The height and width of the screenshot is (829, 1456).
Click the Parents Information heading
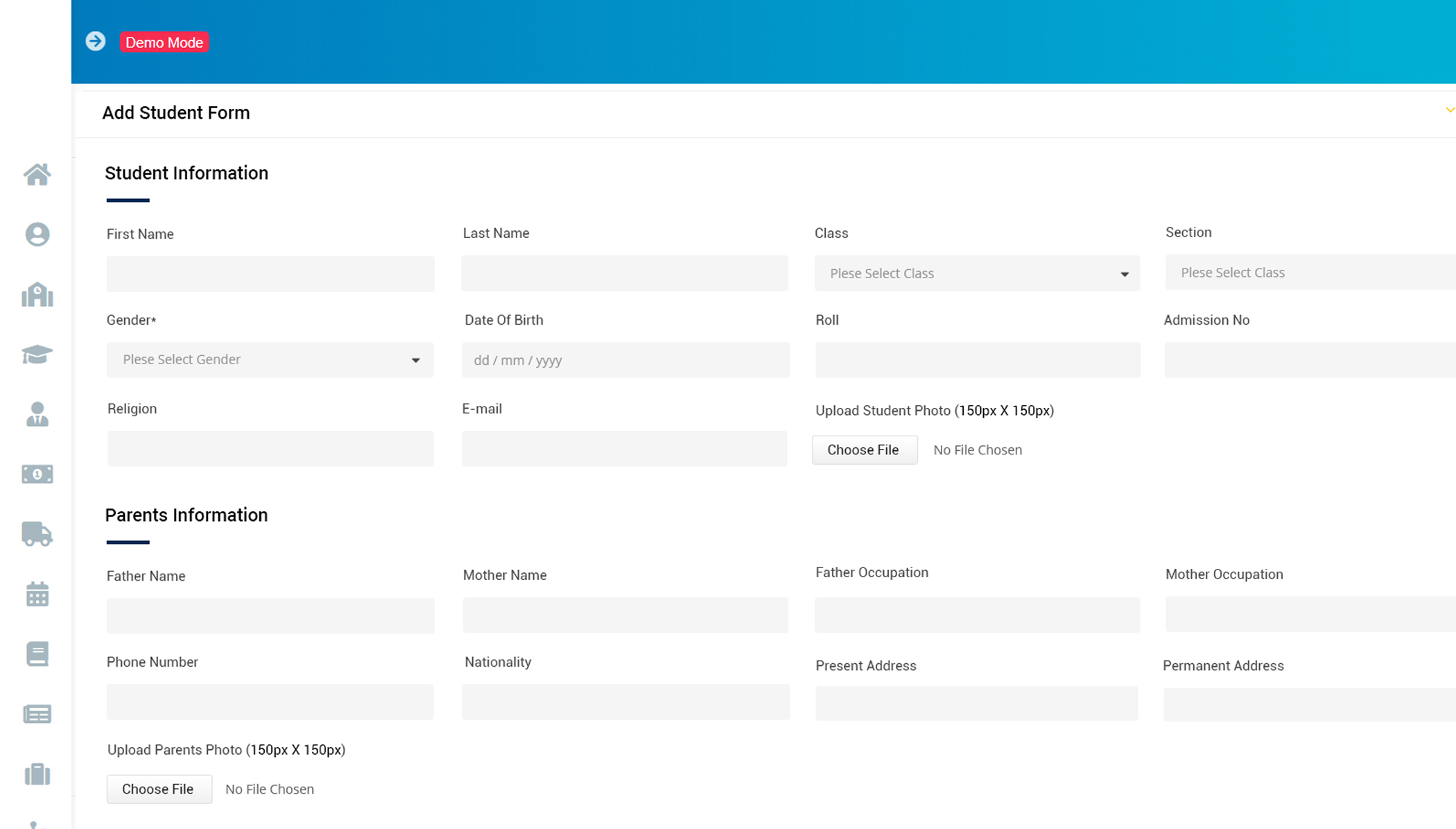(187, 515)
